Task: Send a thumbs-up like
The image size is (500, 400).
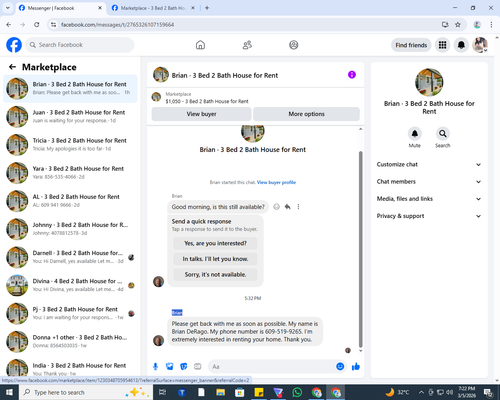Action: 356,367
